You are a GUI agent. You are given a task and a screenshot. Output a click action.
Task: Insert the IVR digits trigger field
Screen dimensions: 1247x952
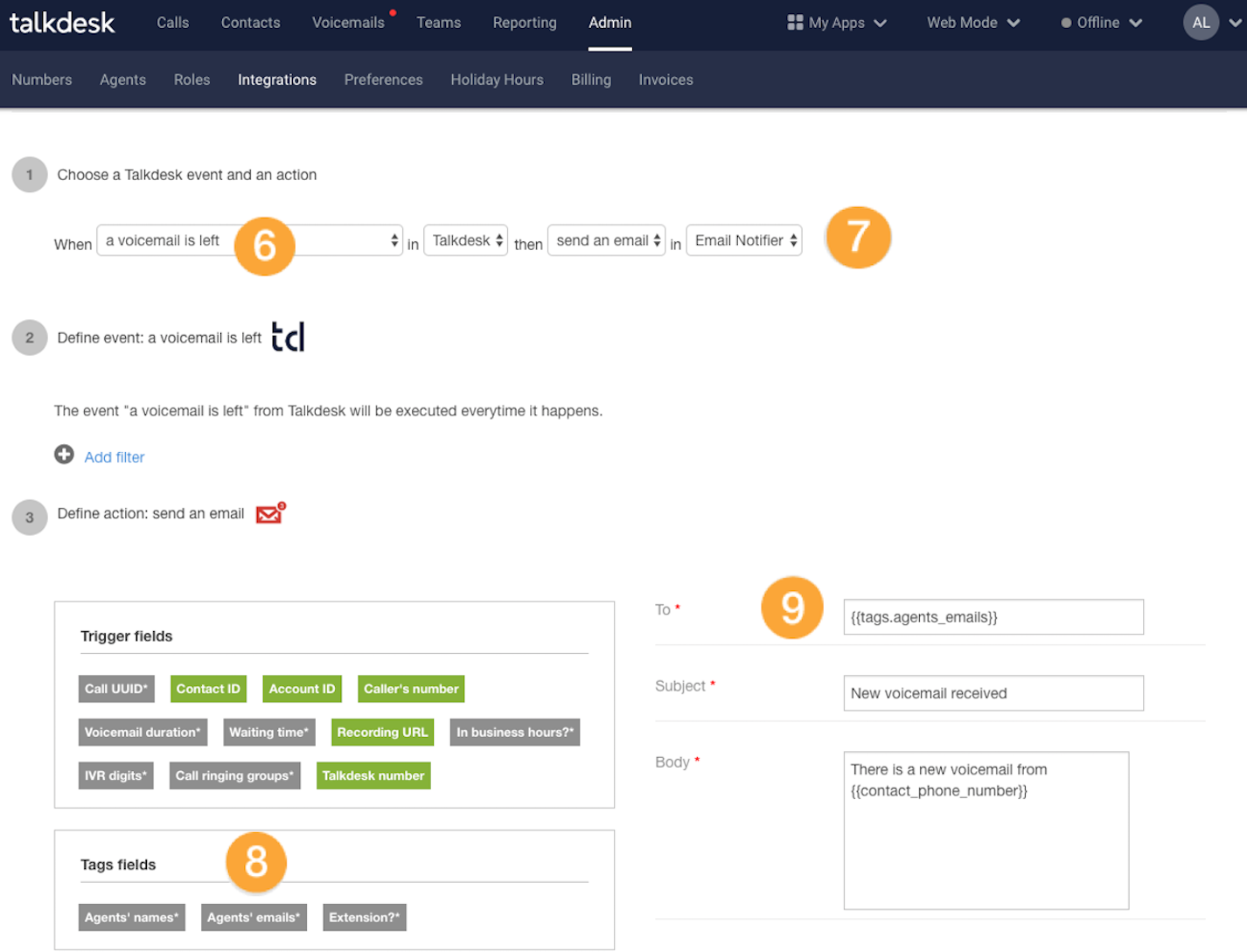point(115,775)
